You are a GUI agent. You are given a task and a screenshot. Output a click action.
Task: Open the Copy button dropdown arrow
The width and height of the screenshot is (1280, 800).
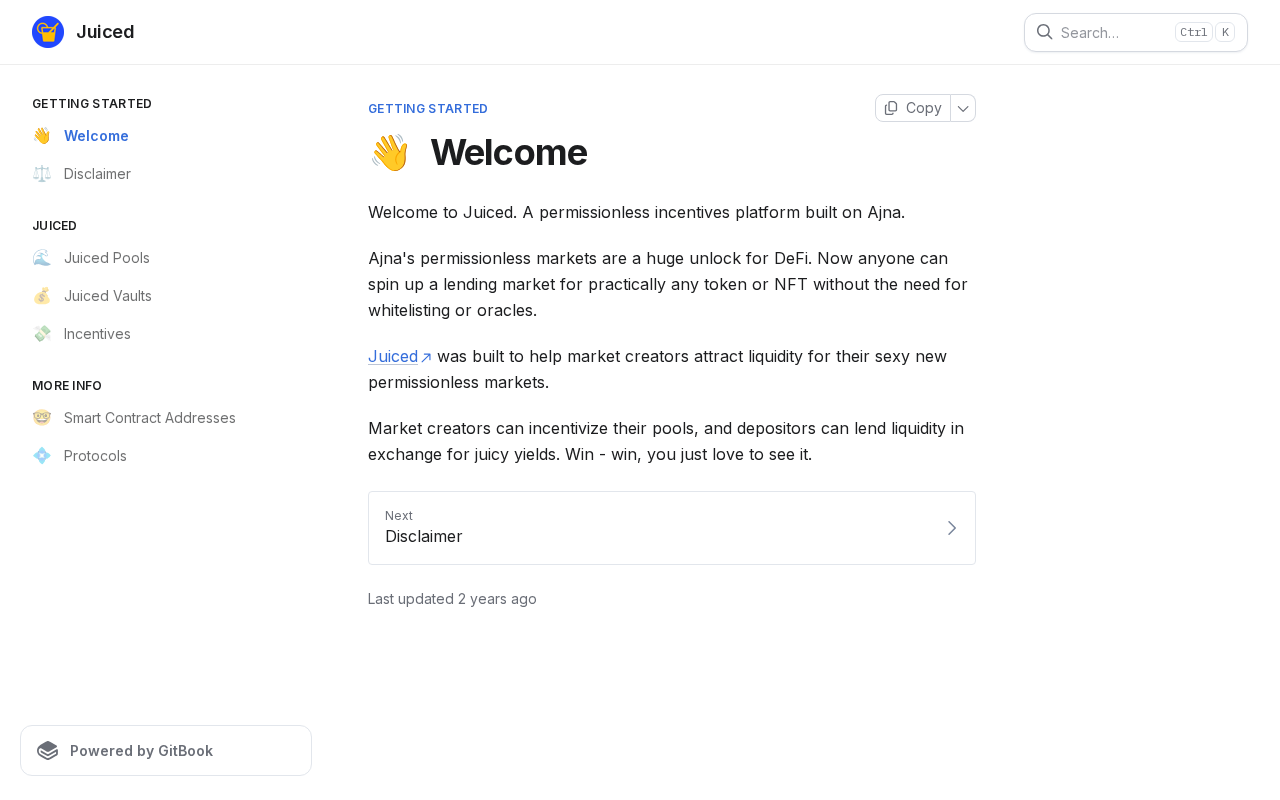click(963, 108)
